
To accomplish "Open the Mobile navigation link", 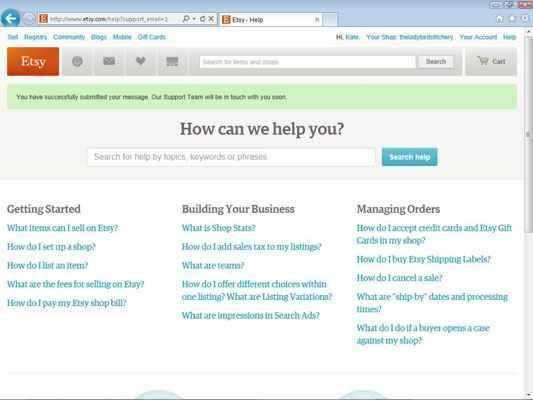I will pos(122,37).
